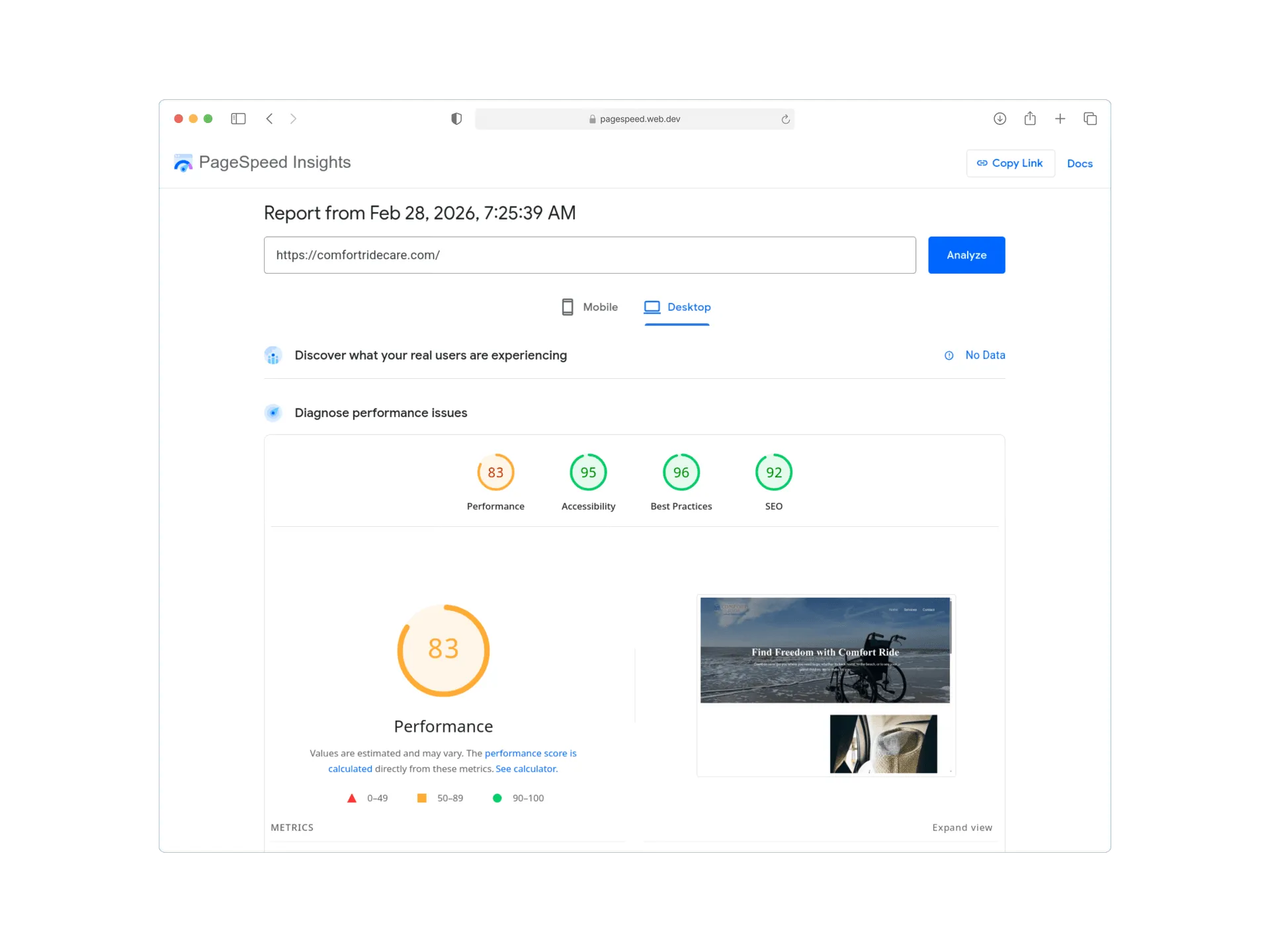Image resolution: width=1270 pixels, height=952 pixels.
Task: Jump to Performance score 83 gauge
Action: [495, 483]
